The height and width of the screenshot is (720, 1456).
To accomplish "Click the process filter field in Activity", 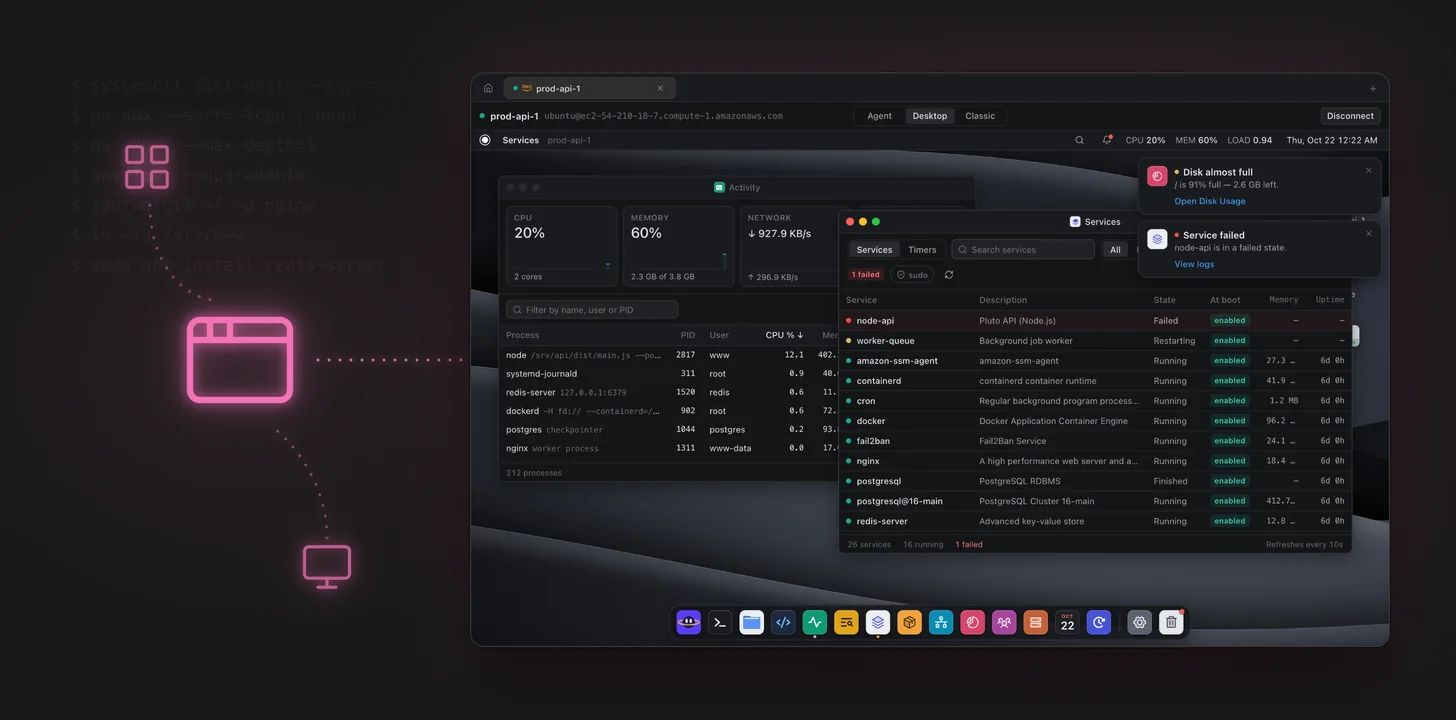I will pyautogui.click(x=592, y=310).
